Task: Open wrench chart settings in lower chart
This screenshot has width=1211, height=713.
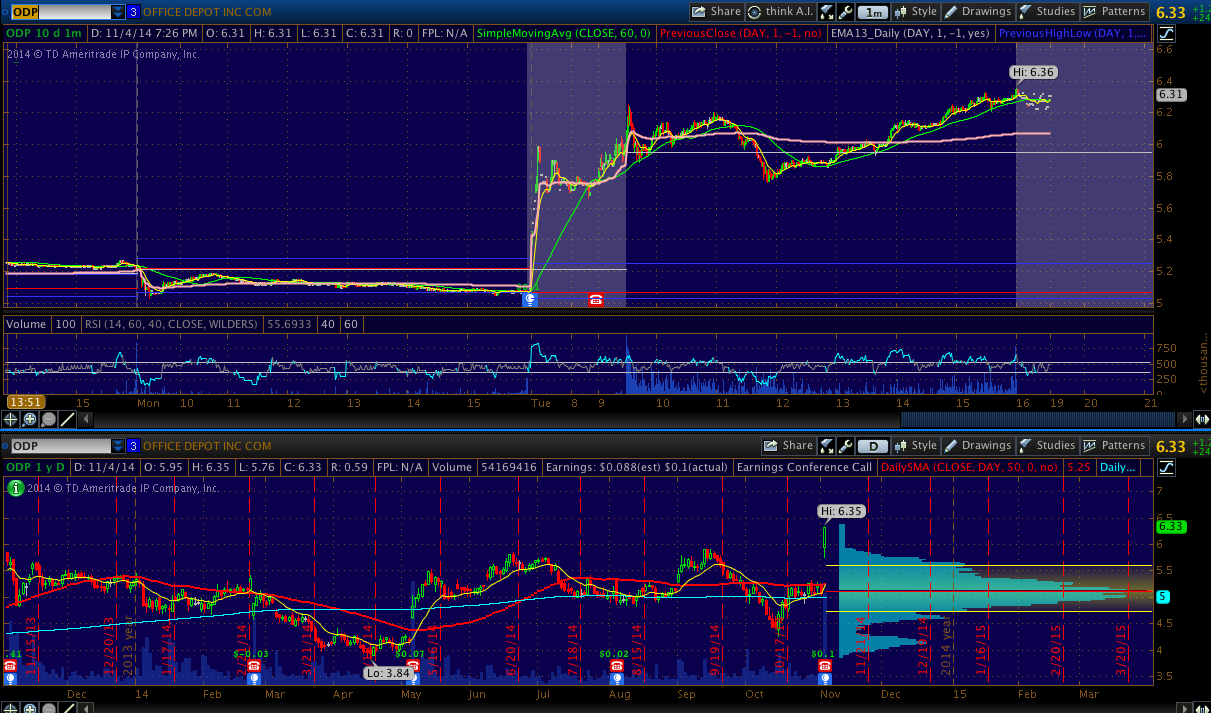Action: point(845,446)
